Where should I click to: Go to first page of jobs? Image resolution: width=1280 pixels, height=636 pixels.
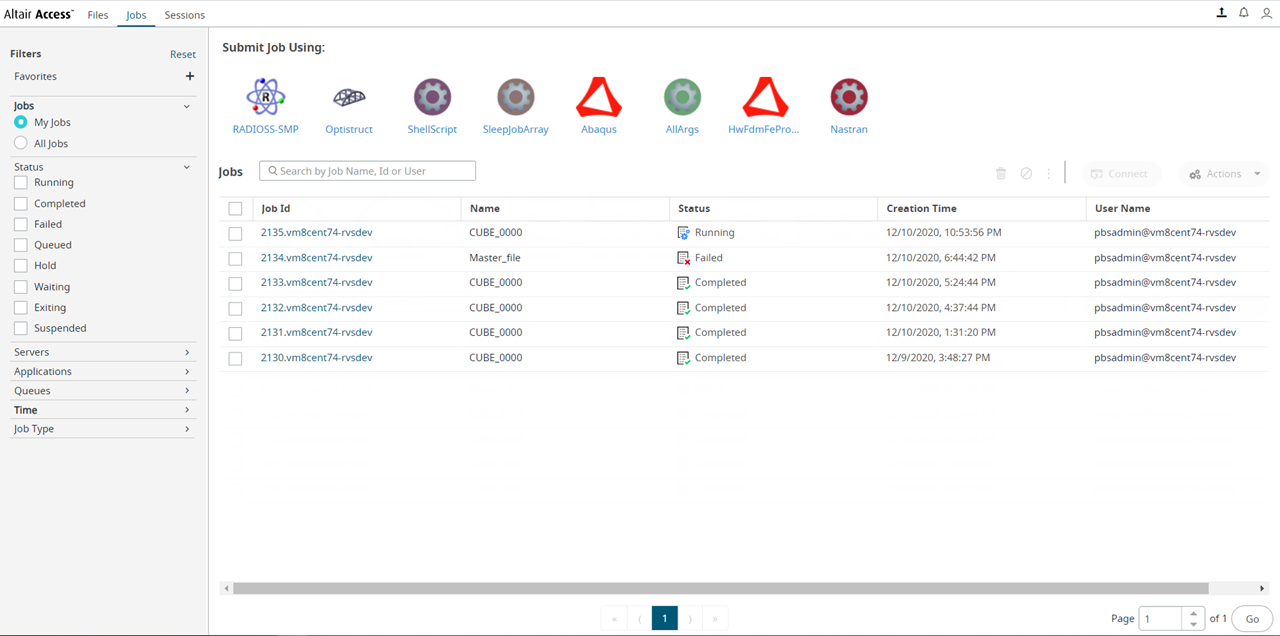pyautogui.click(x=614, y=619)
